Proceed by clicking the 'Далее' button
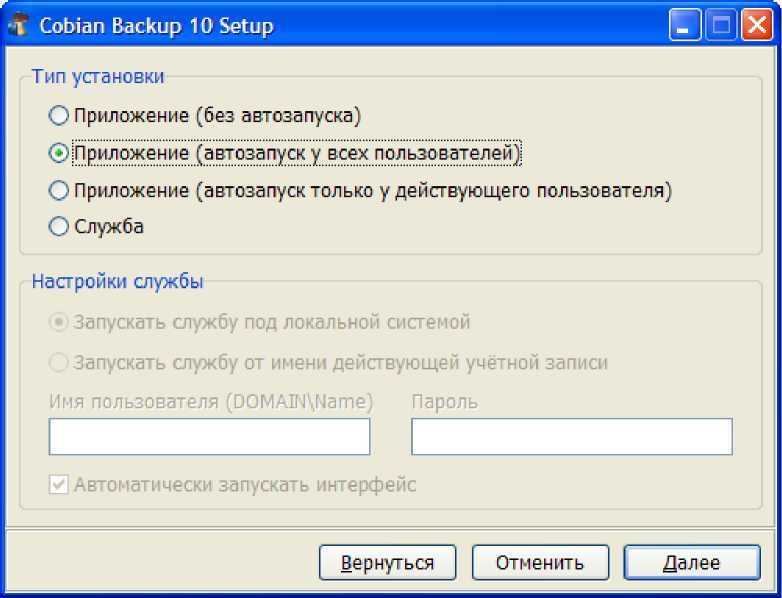Screen dimensions: 782x598 (x=692, y=563)
